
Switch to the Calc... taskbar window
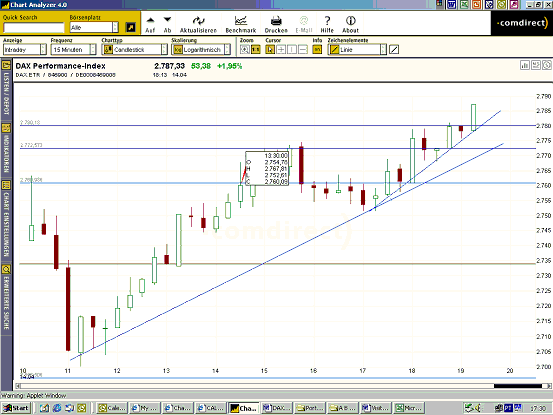(x=112, y=408)
